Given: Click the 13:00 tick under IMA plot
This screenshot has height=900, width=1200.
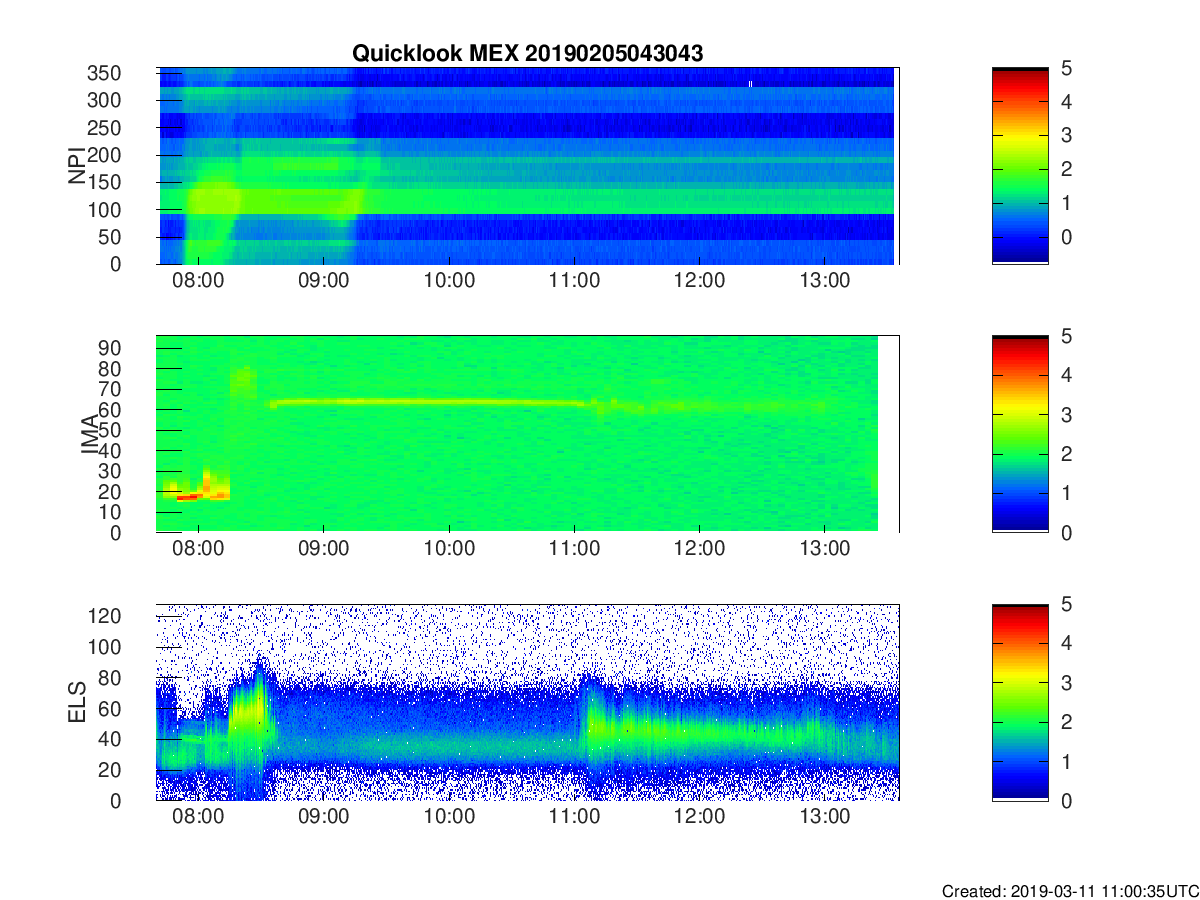Looking at the screenshot, I should 824,549.
